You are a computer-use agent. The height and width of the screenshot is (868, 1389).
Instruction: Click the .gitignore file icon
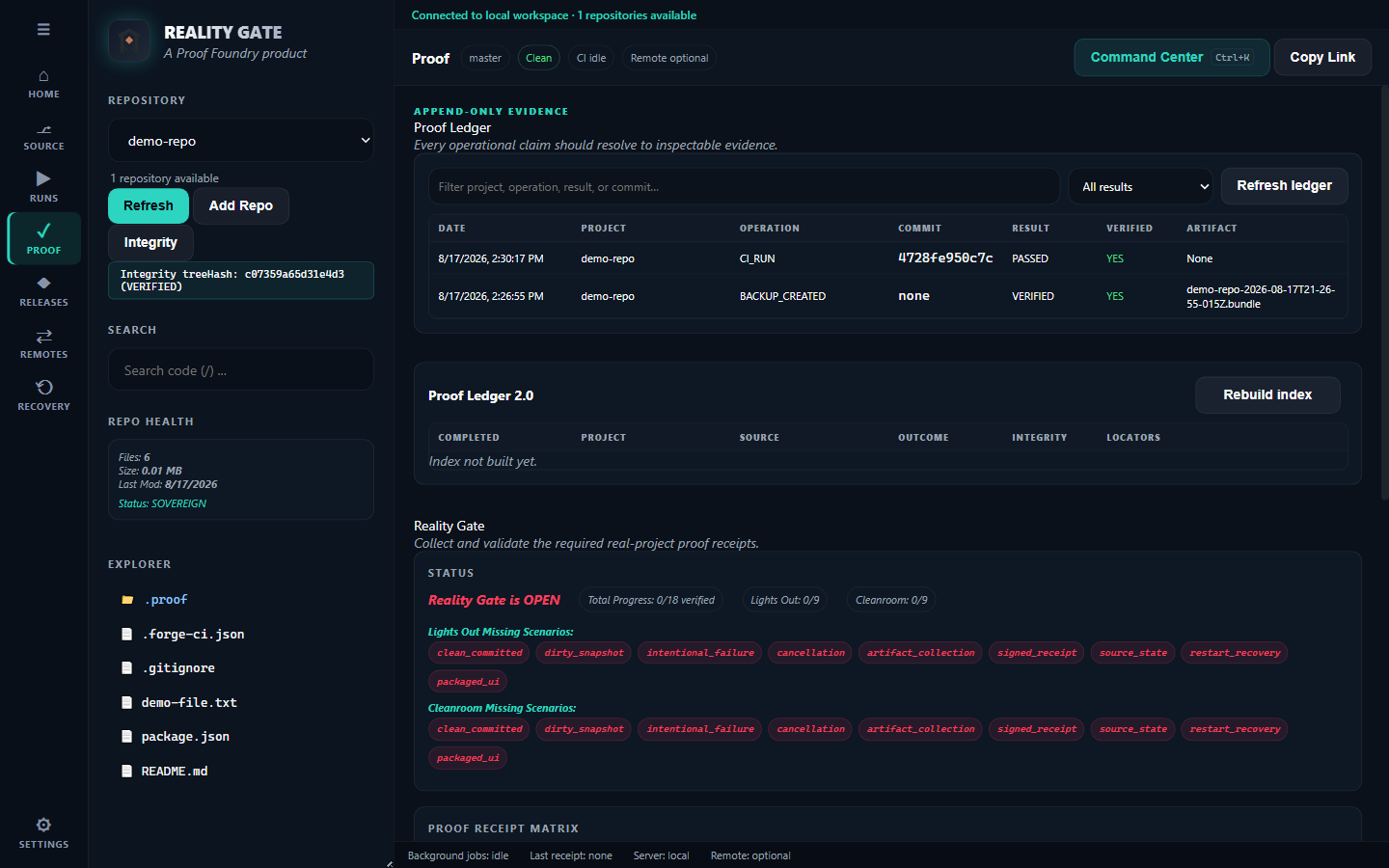[126, 667]
